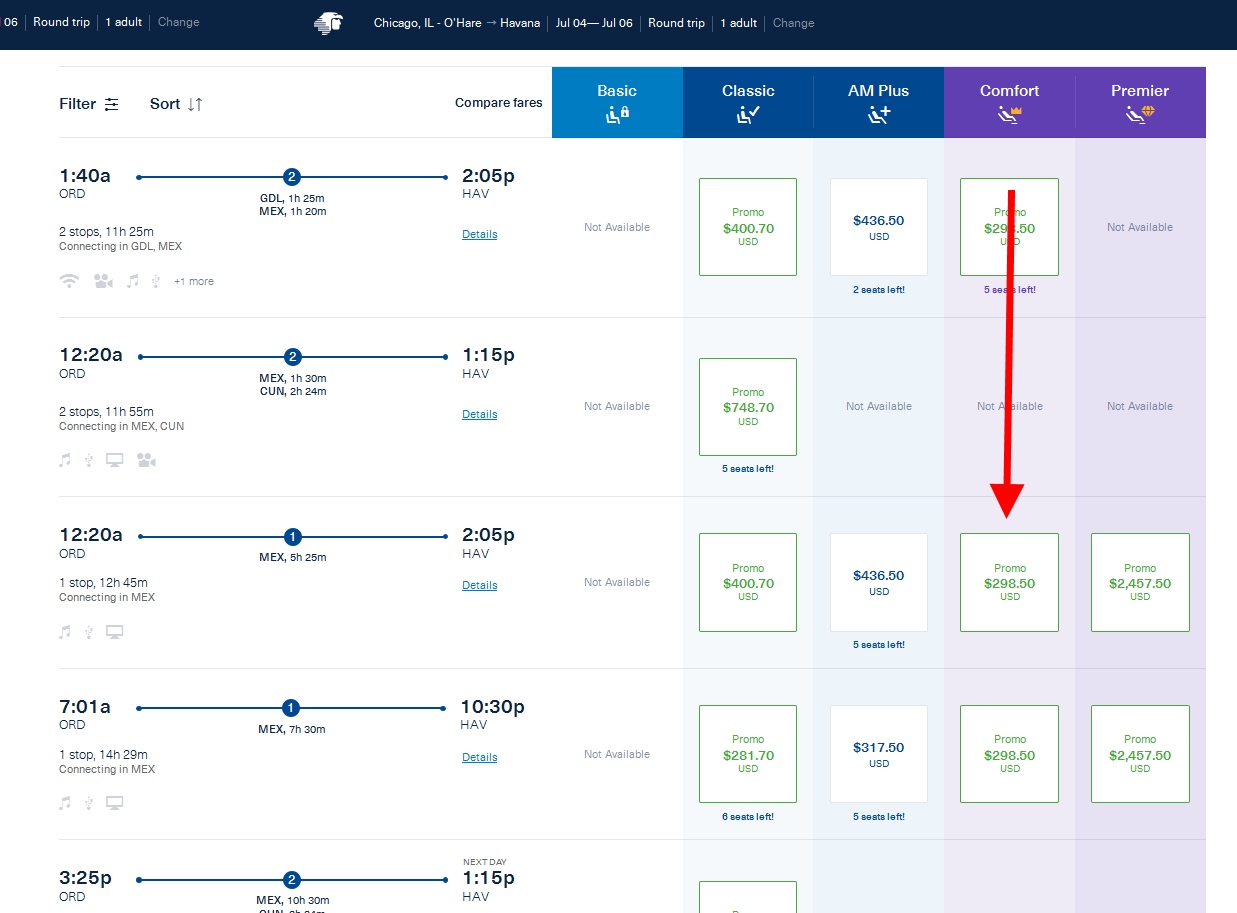Select the $436.50 Classic fare on 1:40a flight
Image resolution: width=1237 pixels, height=913 pixels.
(878, 227)
